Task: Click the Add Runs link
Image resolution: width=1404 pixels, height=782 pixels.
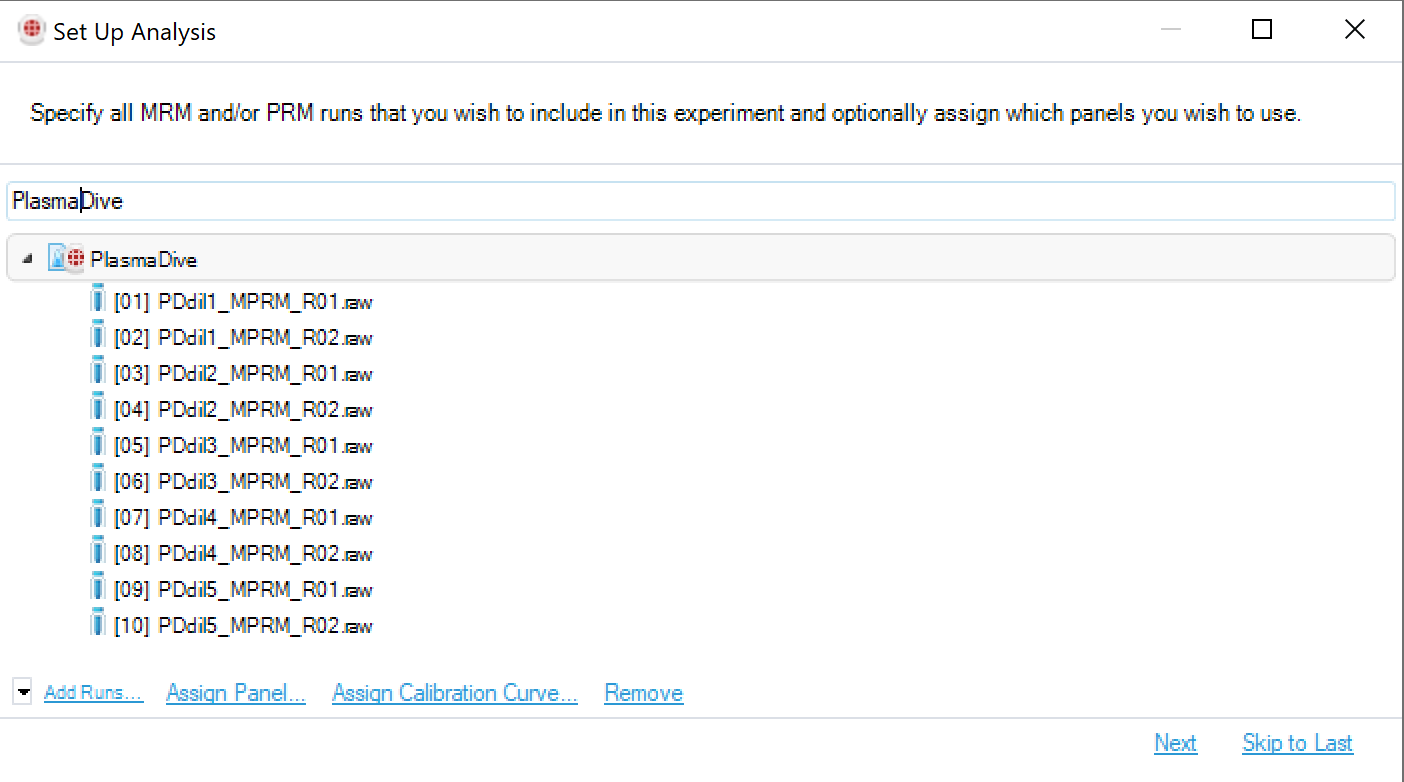Action: (x=94, y=693)
